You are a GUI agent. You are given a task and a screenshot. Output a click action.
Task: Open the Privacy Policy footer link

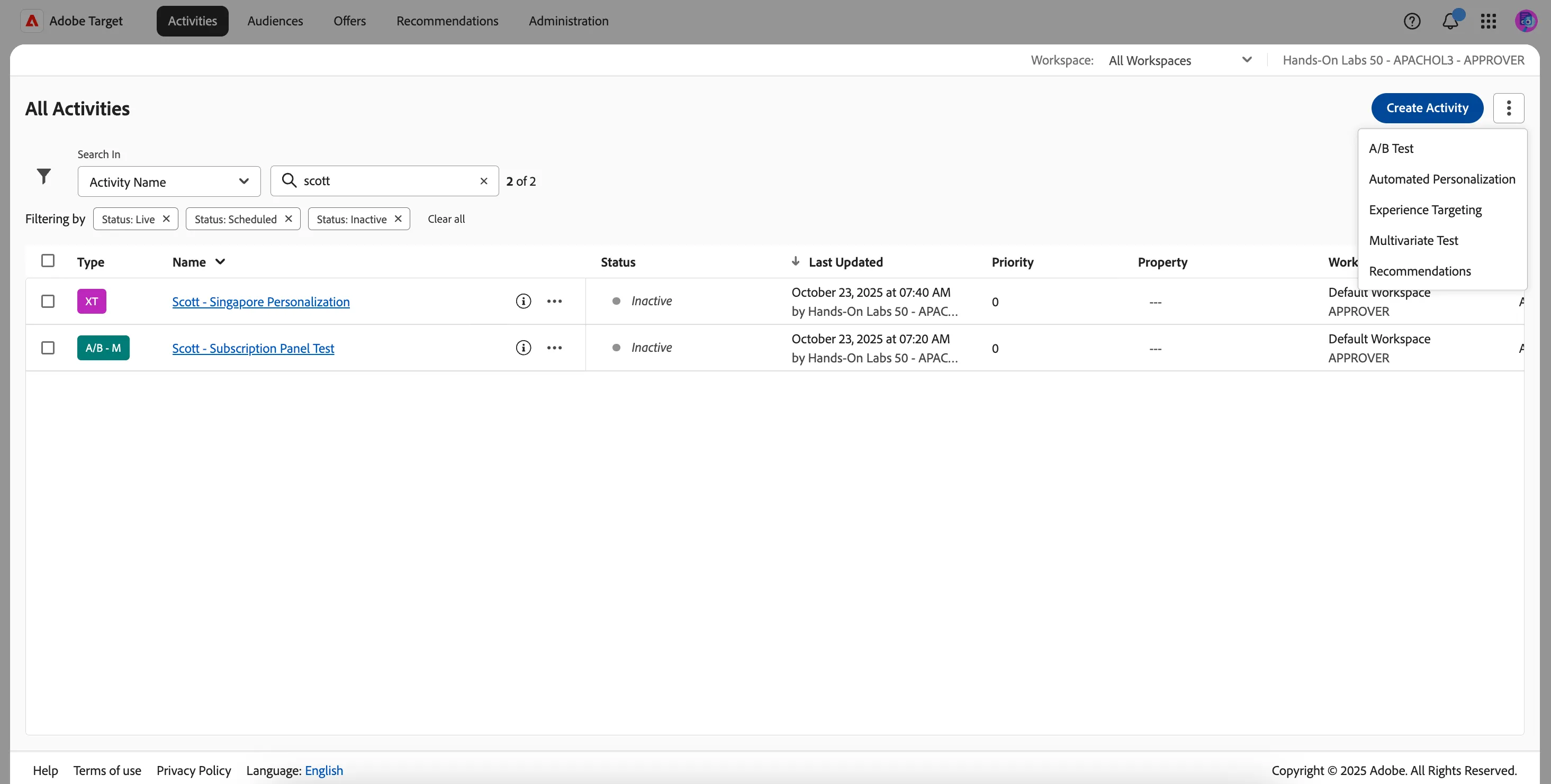pos(194,771)
